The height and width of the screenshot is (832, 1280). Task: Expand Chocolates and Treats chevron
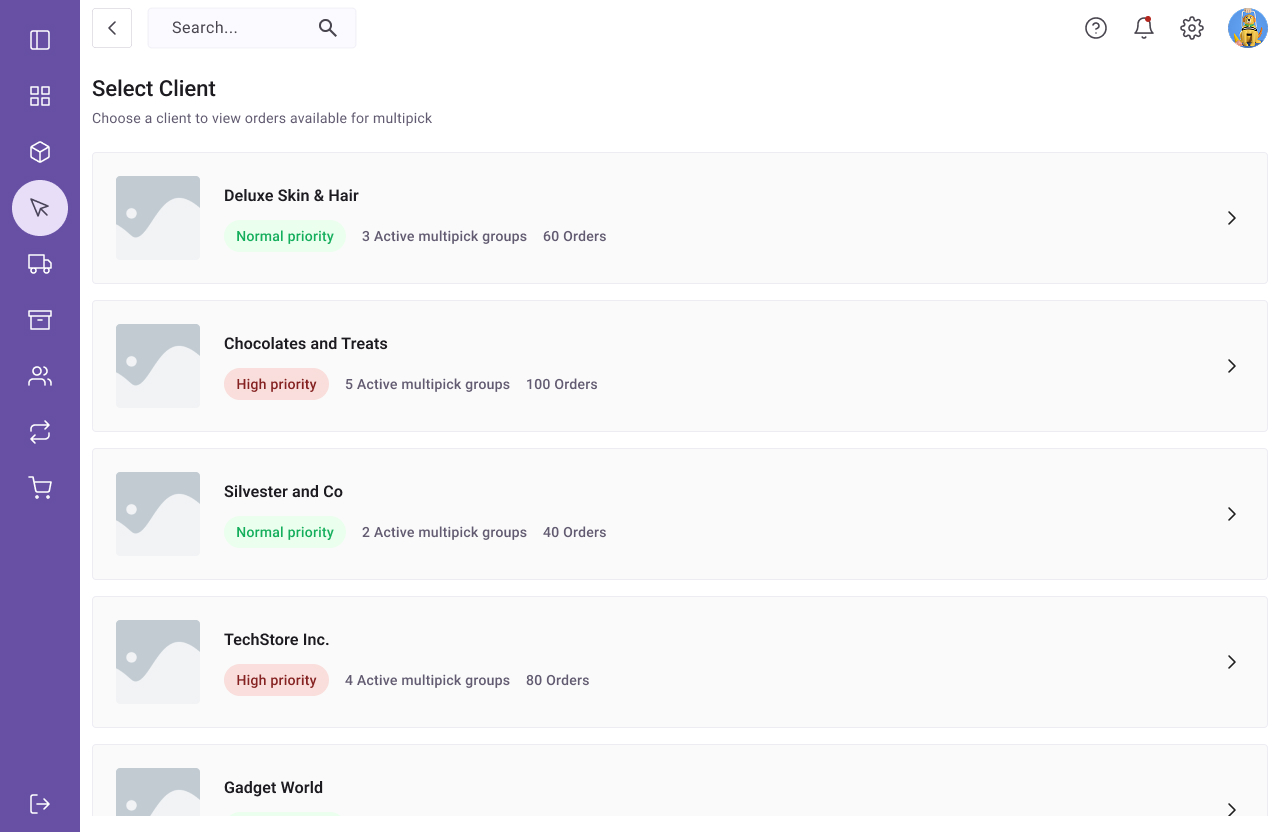[x=1232, y=366]
